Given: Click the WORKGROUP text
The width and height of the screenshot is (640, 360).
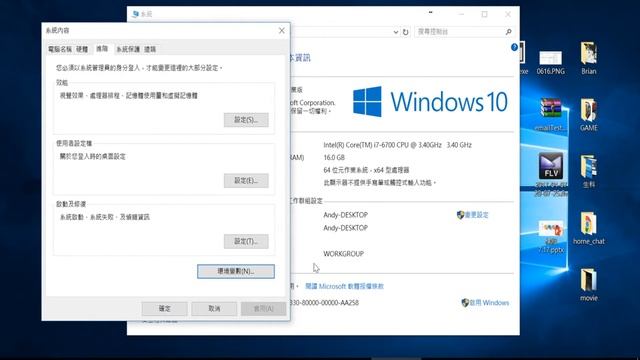Looking at the screenshot, I should [343, 253].
